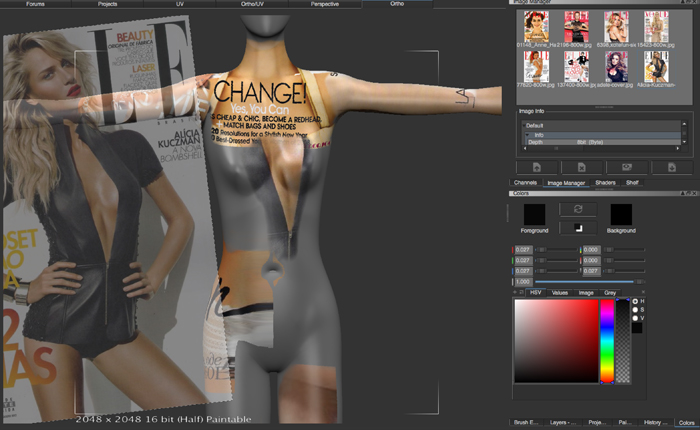Click the saturation slider
700x430 pixels.
tap(624, 260)
